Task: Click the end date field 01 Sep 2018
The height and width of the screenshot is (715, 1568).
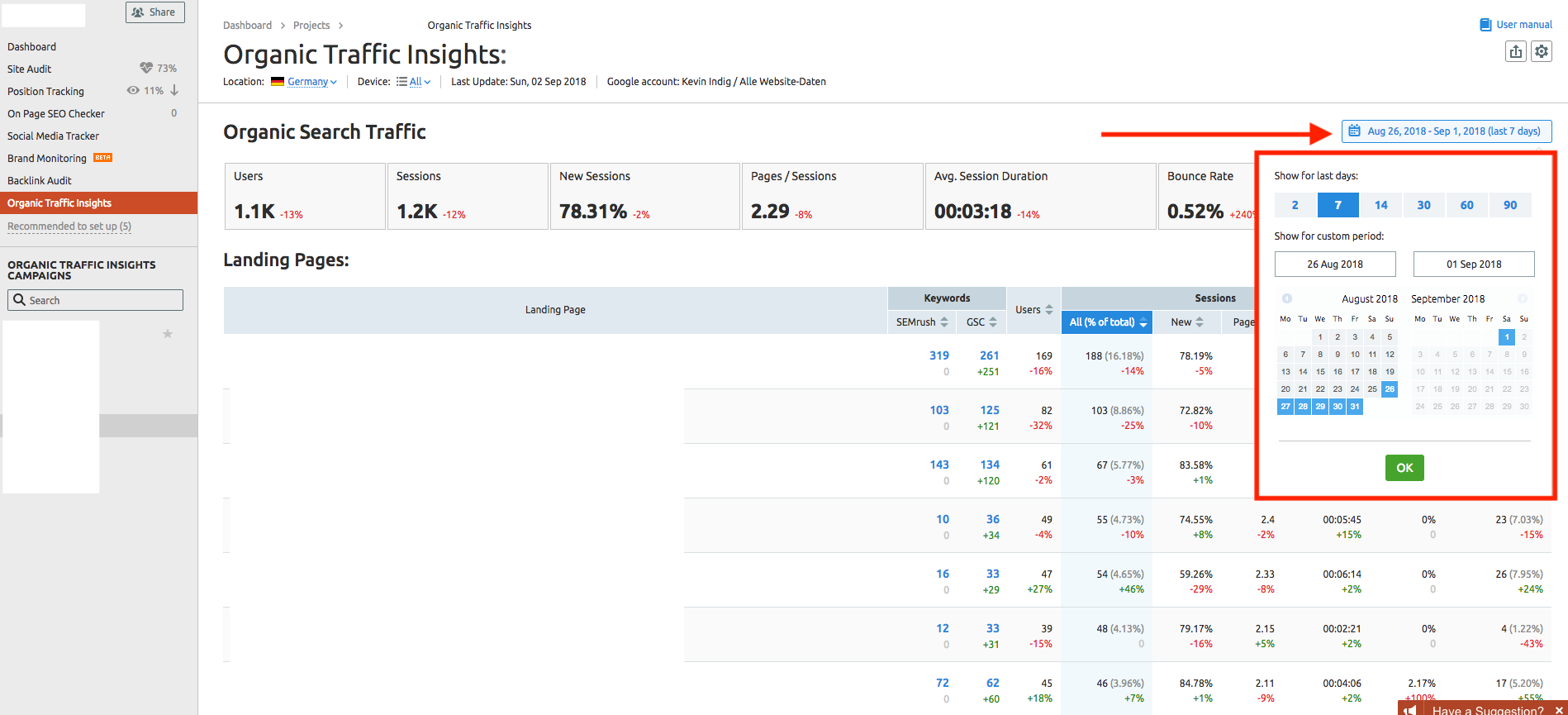Action: tap(1474, 265)
